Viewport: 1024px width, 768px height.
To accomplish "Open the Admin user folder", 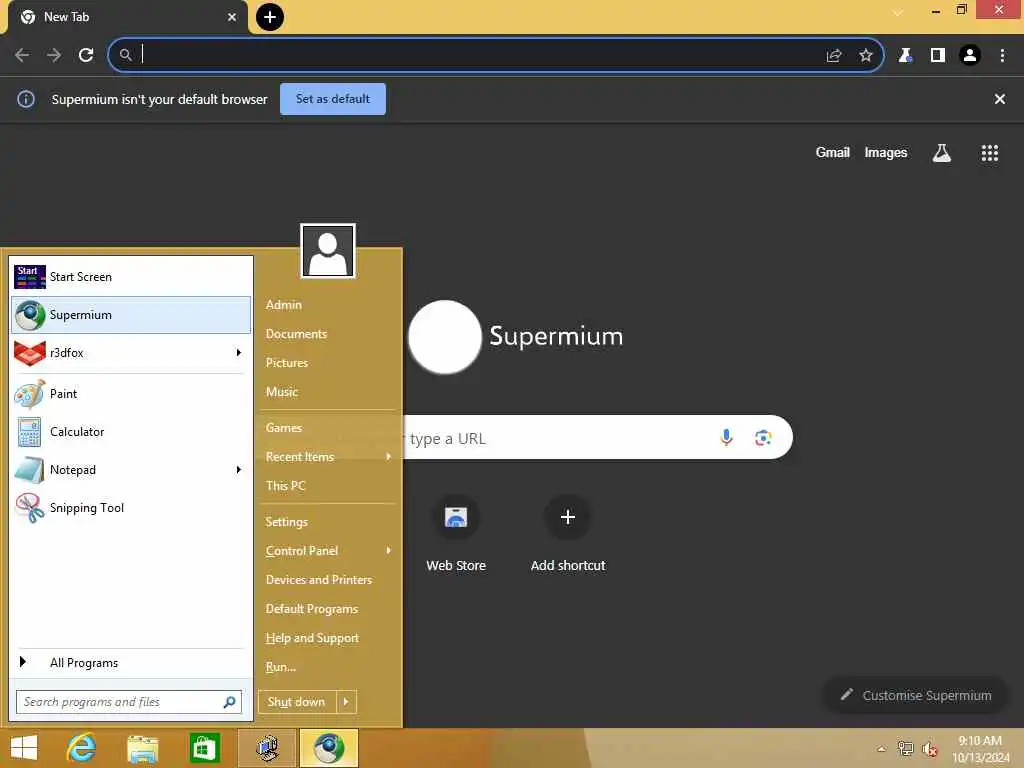I will pos(283,305).
